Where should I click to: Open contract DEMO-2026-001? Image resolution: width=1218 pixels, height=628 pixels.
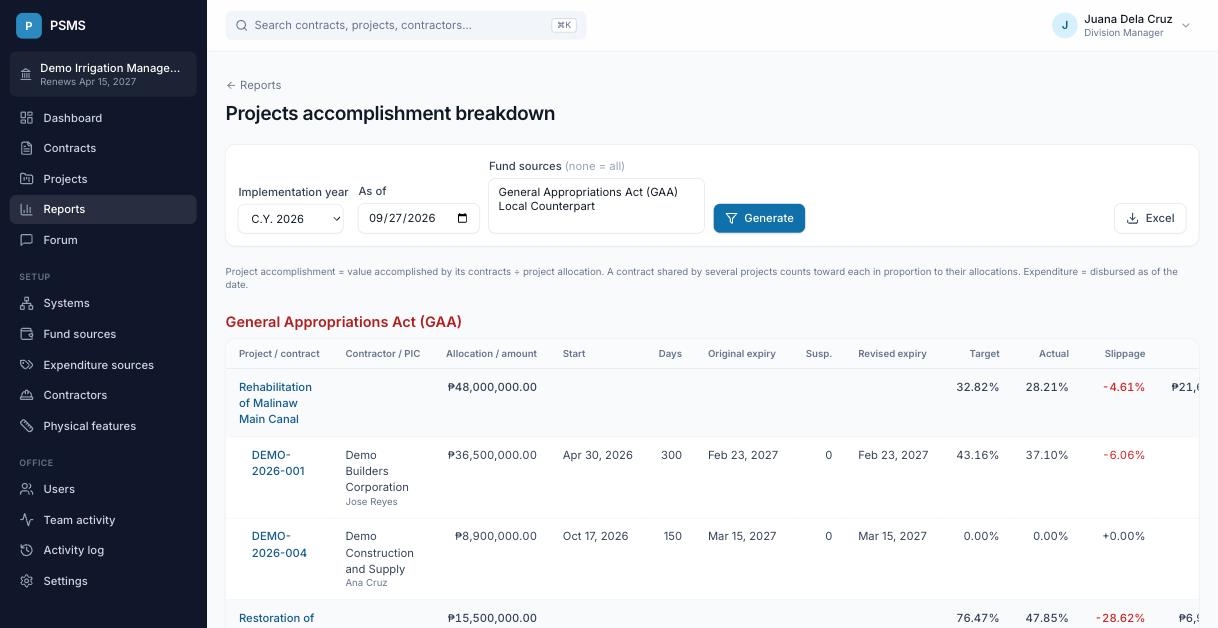[x=278, y=463]
